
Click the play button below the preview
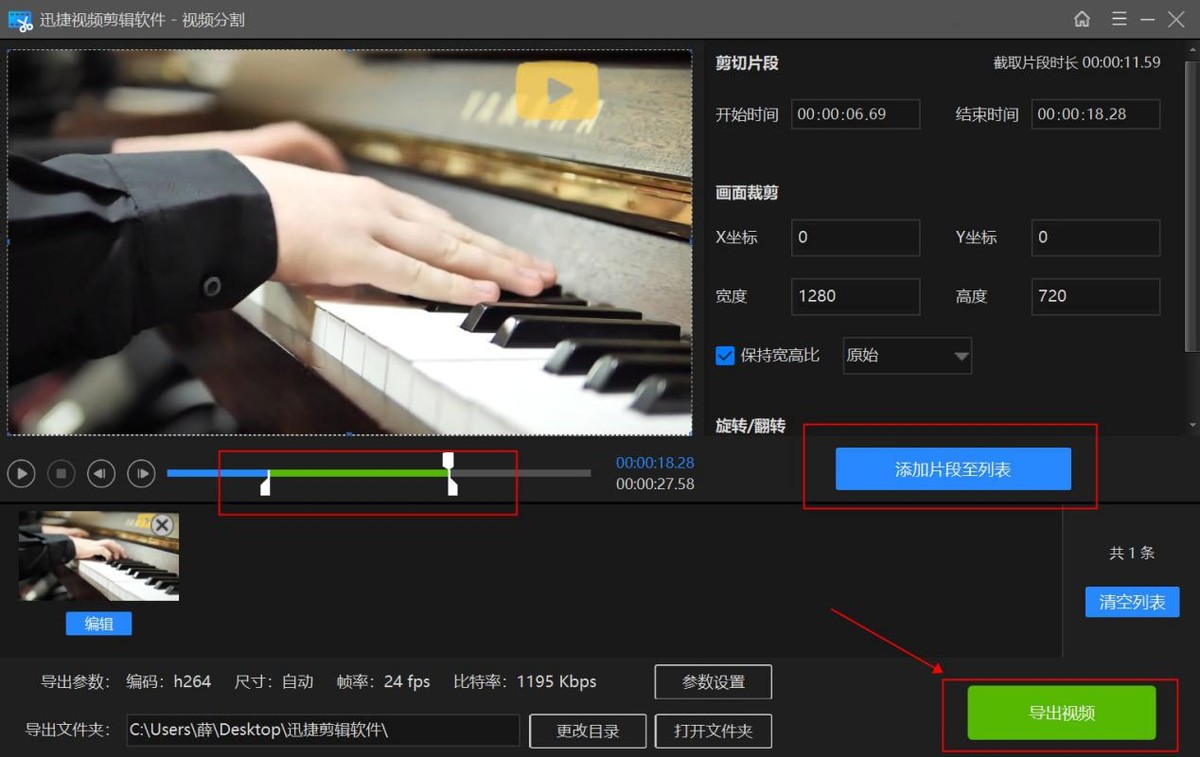click(21, 473)
